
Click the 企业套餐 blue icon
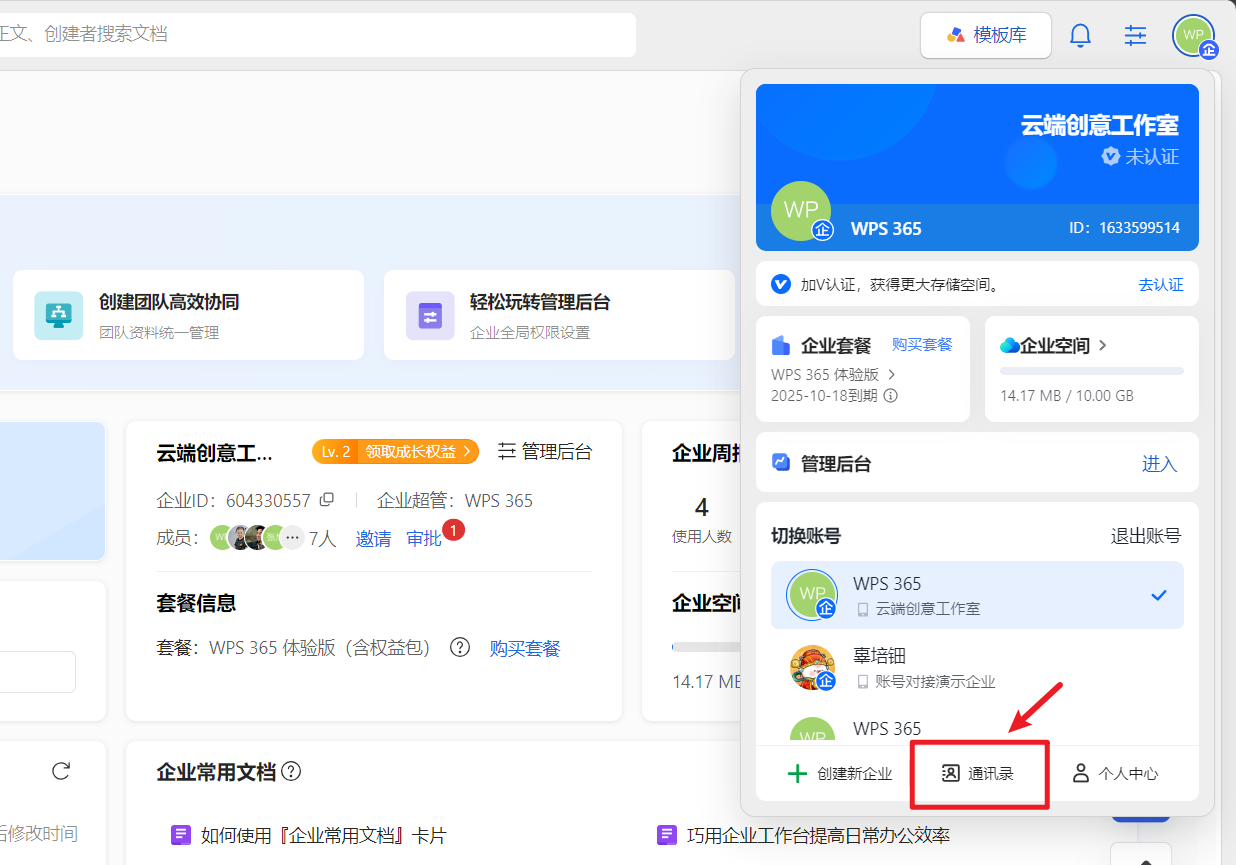781,345
